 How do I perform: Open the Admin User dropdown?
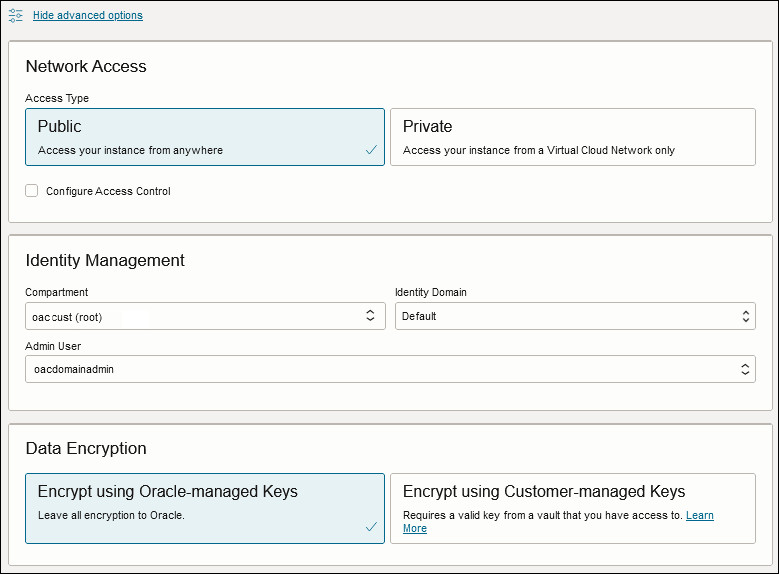click(389, 369)
